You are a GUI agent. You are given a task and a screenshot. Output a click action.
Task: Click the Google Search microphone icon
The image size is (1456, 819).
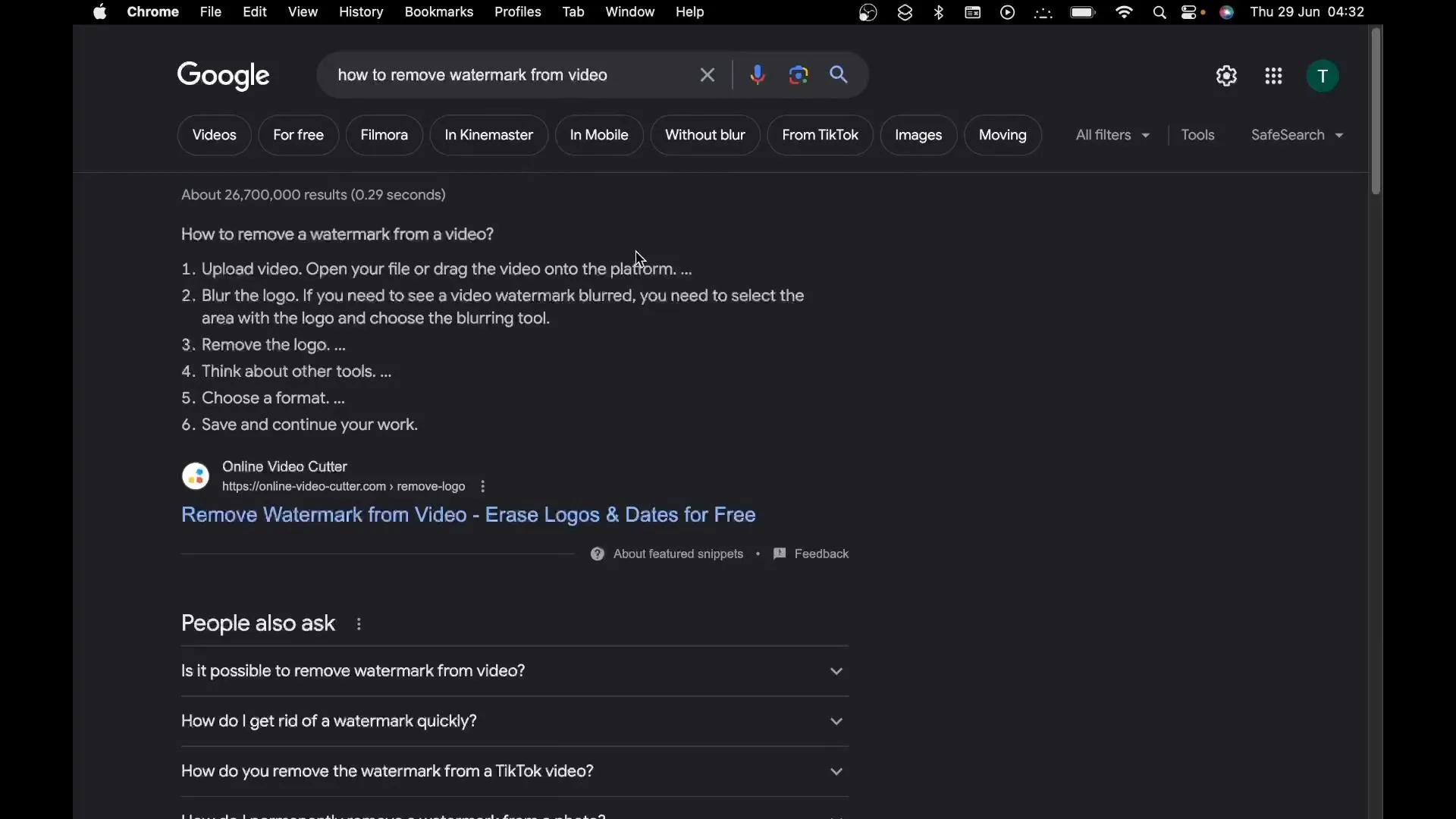tap(756, 74)
